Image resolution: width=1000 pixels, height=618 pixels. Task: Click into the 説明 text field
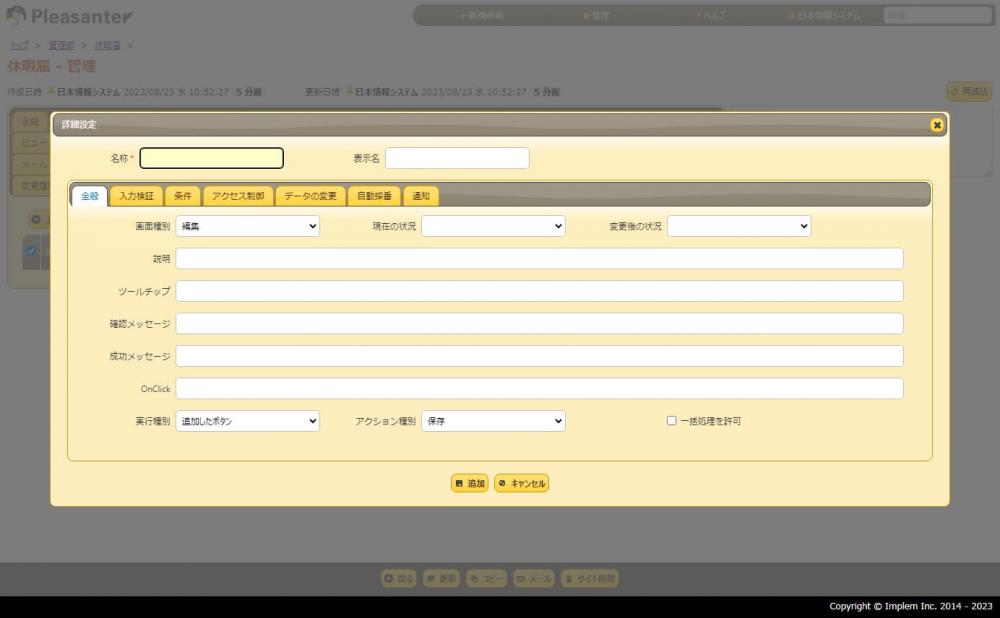[539, 259]
